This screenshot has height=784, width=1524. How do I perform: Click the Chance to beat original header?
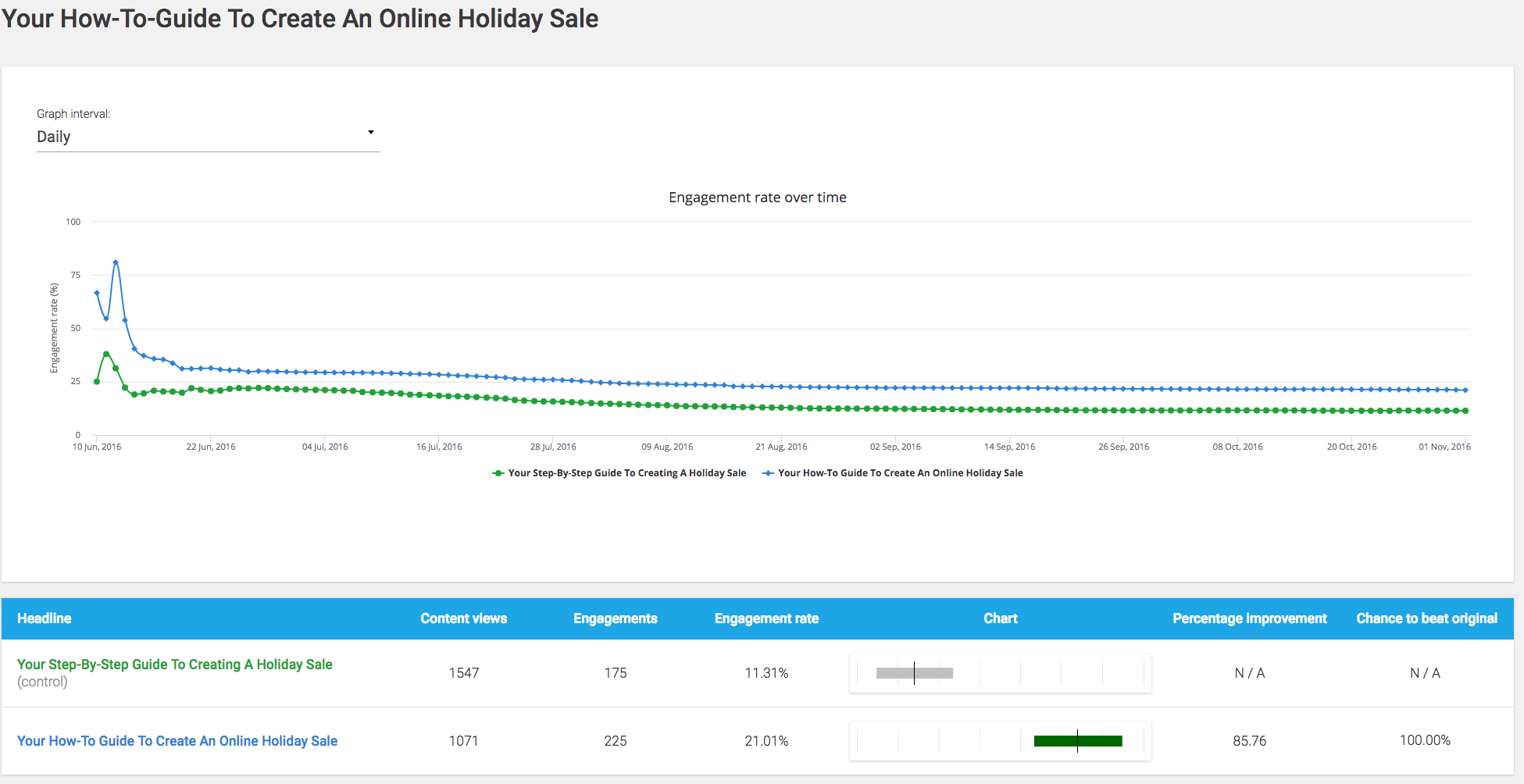click(x=1426, y=618)
